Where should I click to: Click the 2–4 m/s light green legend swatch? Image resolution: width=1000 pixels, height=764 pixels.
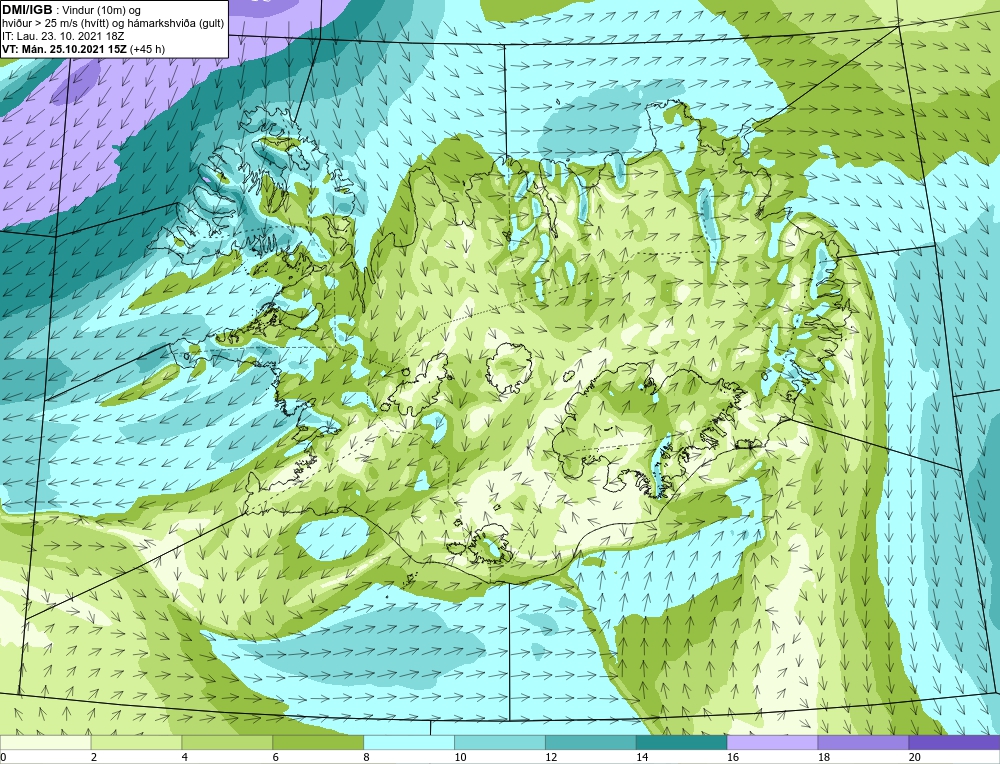(x=136, y=742)
